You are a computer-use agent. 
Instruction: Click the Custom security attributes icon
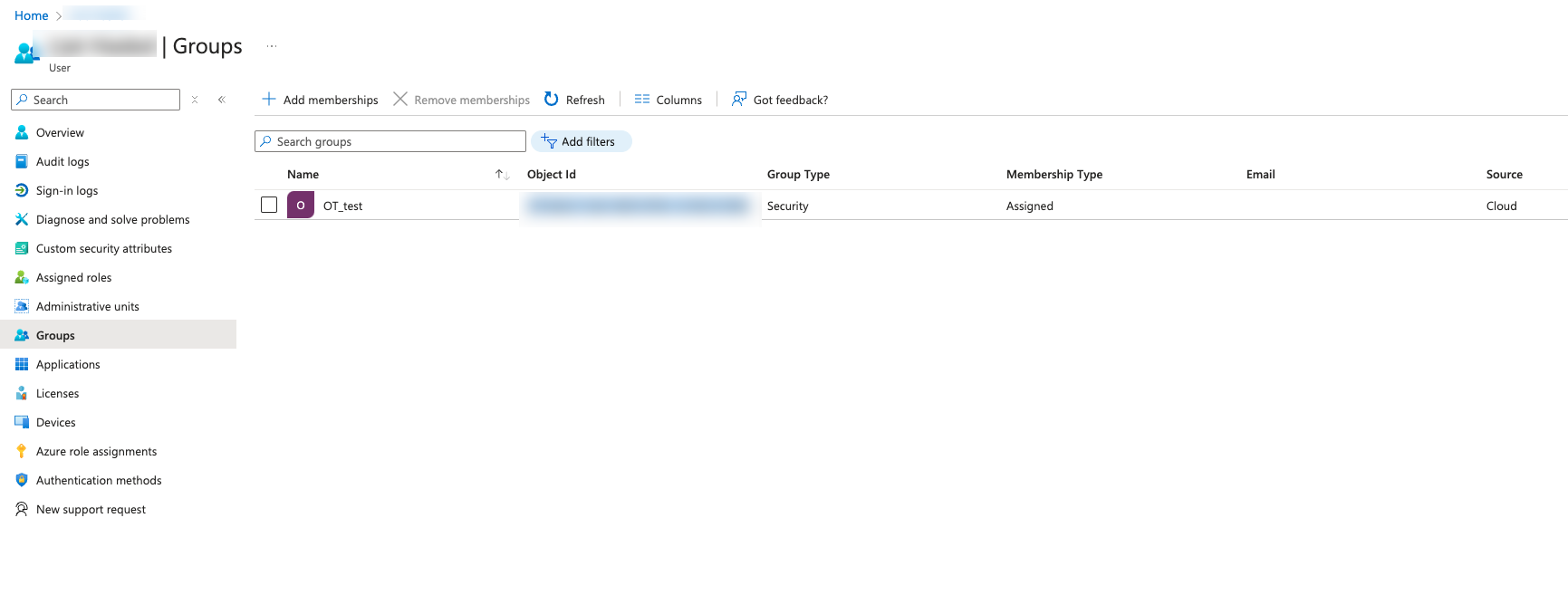[22, 248]
